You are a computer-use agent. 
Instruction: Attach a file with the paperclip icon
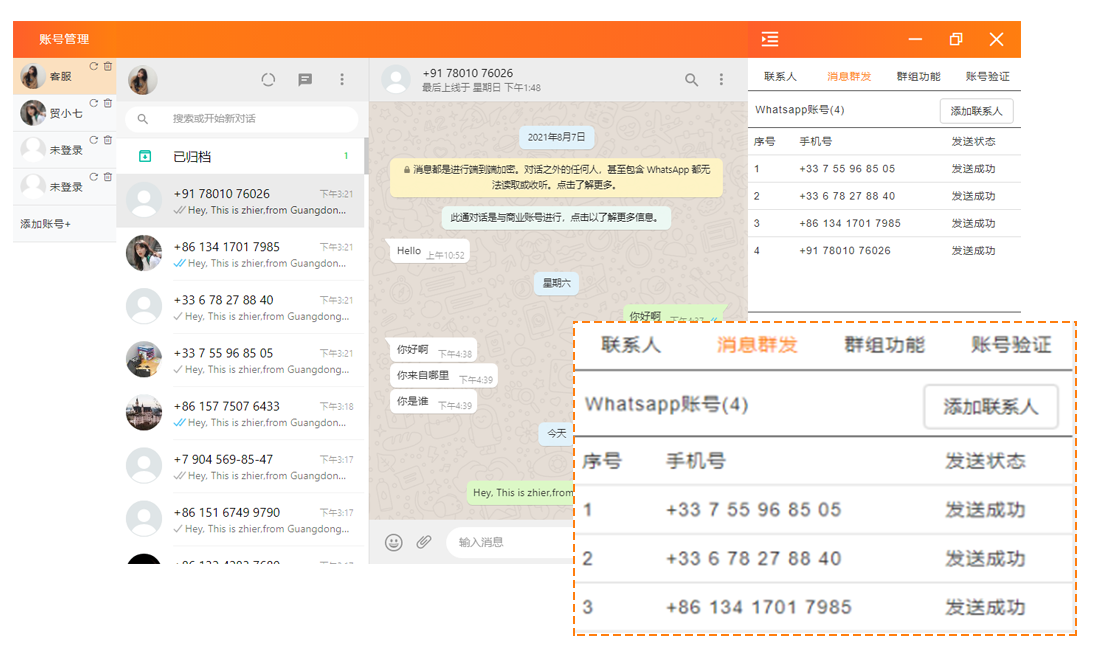[424, 542]
